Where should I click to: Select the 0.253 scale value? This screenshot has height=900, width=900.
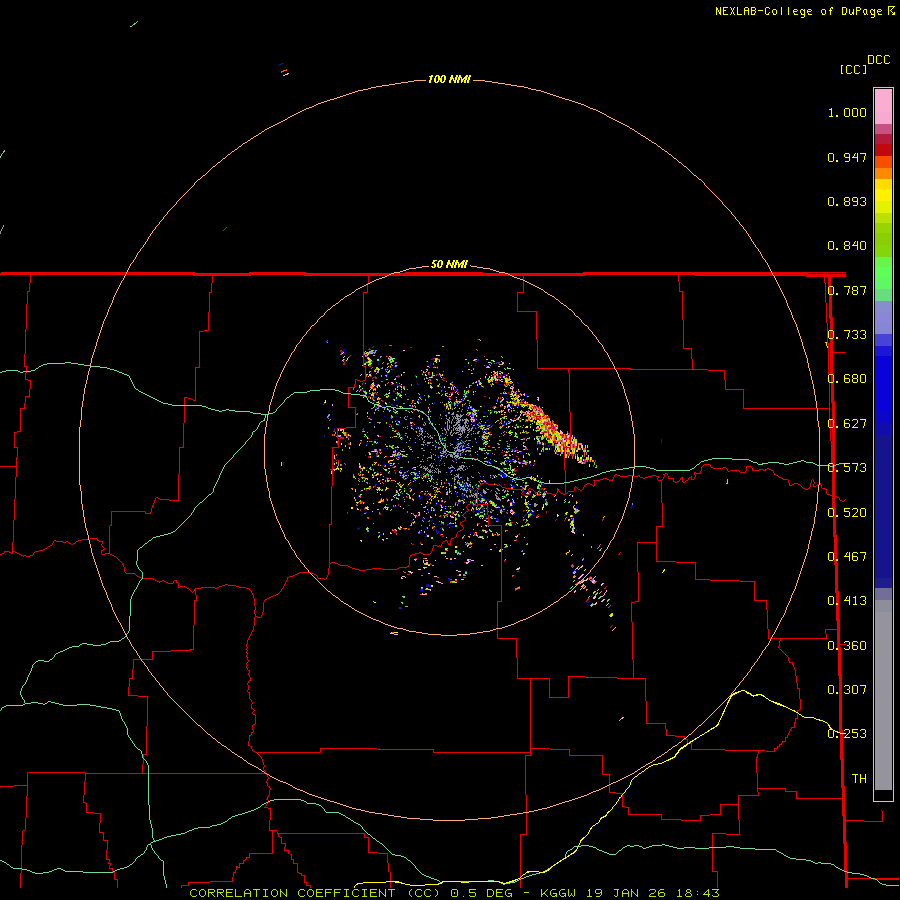pos(847,734)
